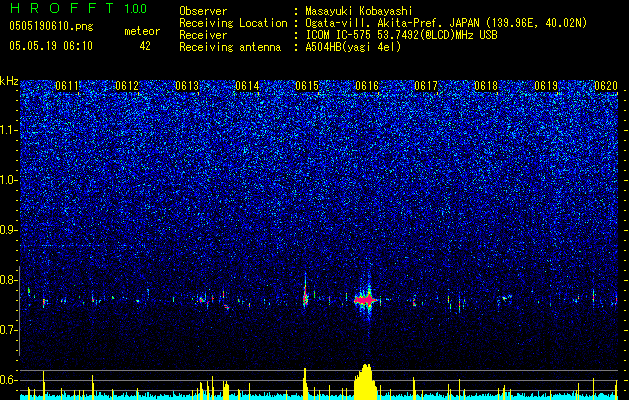This screenshot has width=629, height=400.
Task: Click the yellow amplitude spike below 0615
Action: pyautogui.click(x=305, y=384)
